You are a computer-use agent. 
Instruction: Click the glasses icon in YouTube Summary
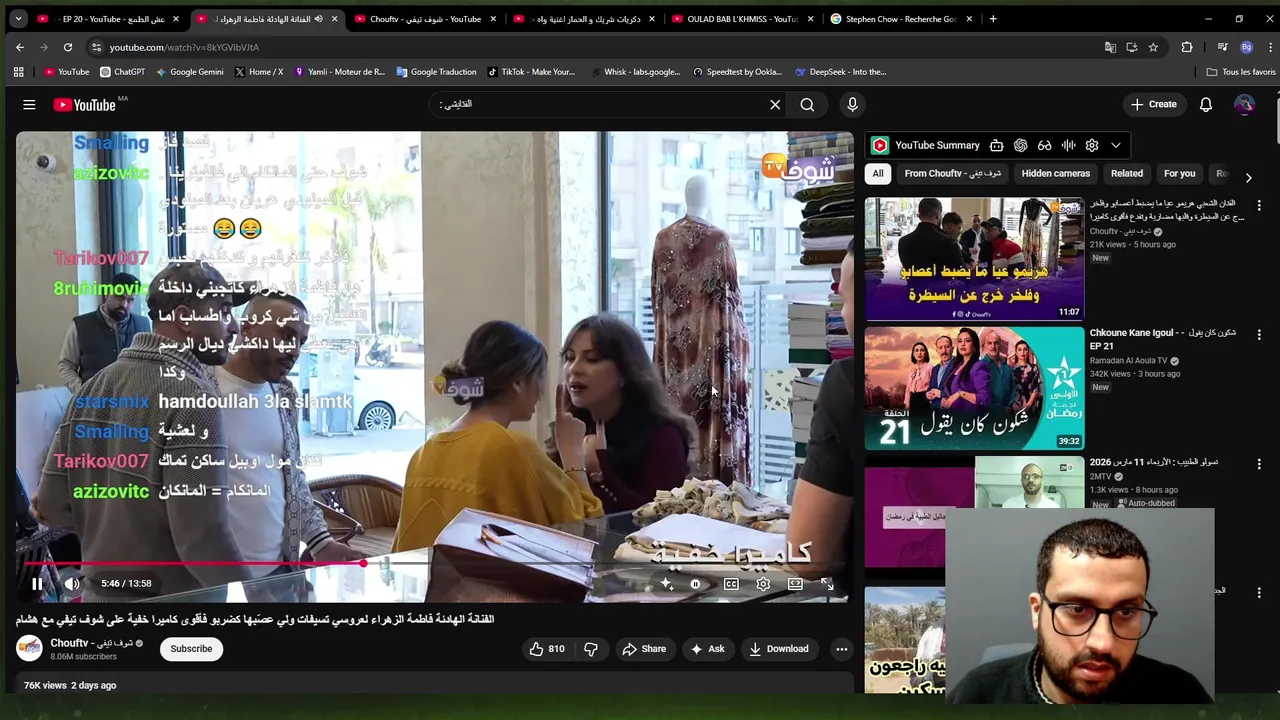pyautogui.click(x=1044, y=145)
